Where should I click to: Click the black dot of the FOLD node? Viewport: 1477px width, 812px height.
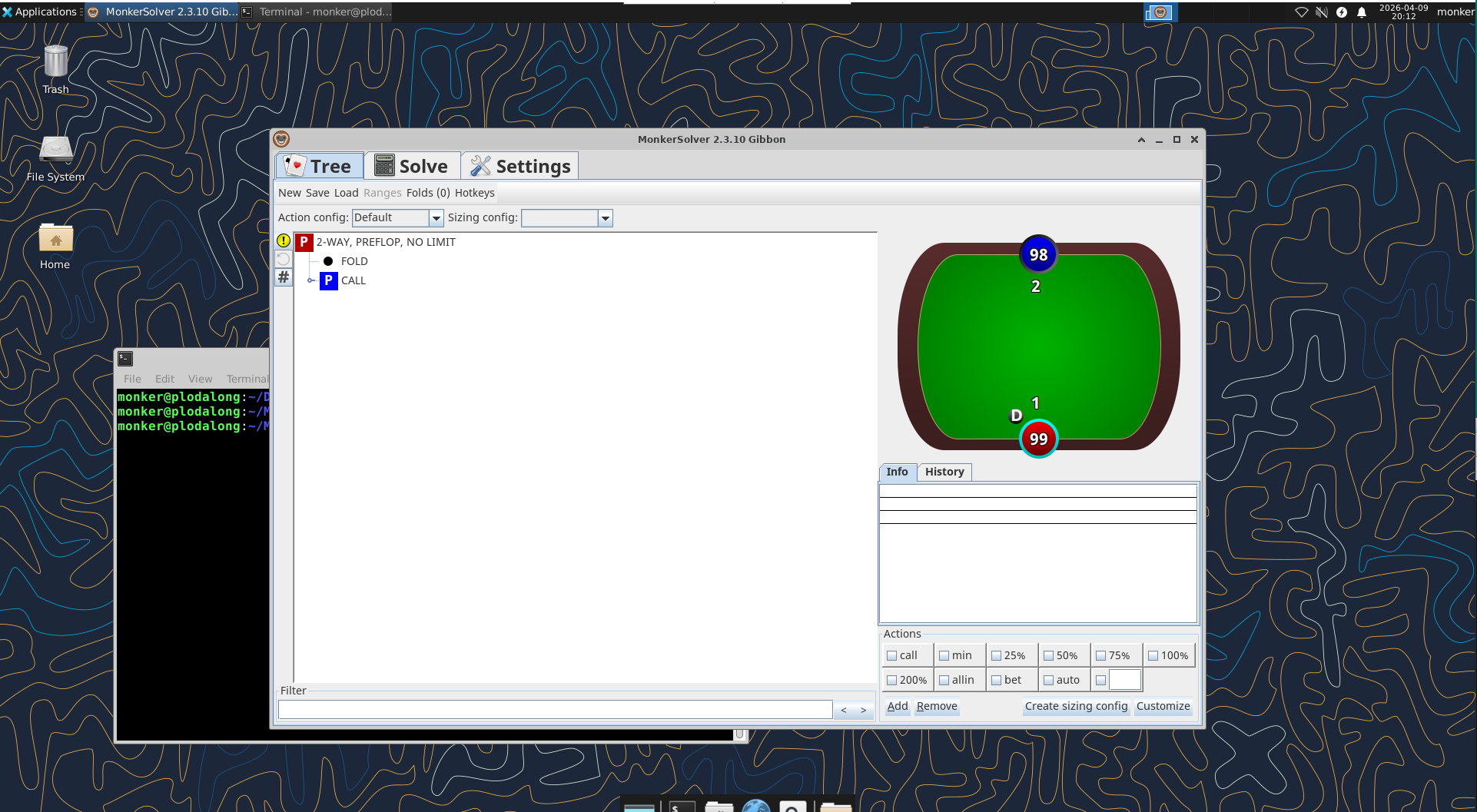click(328, 261)
